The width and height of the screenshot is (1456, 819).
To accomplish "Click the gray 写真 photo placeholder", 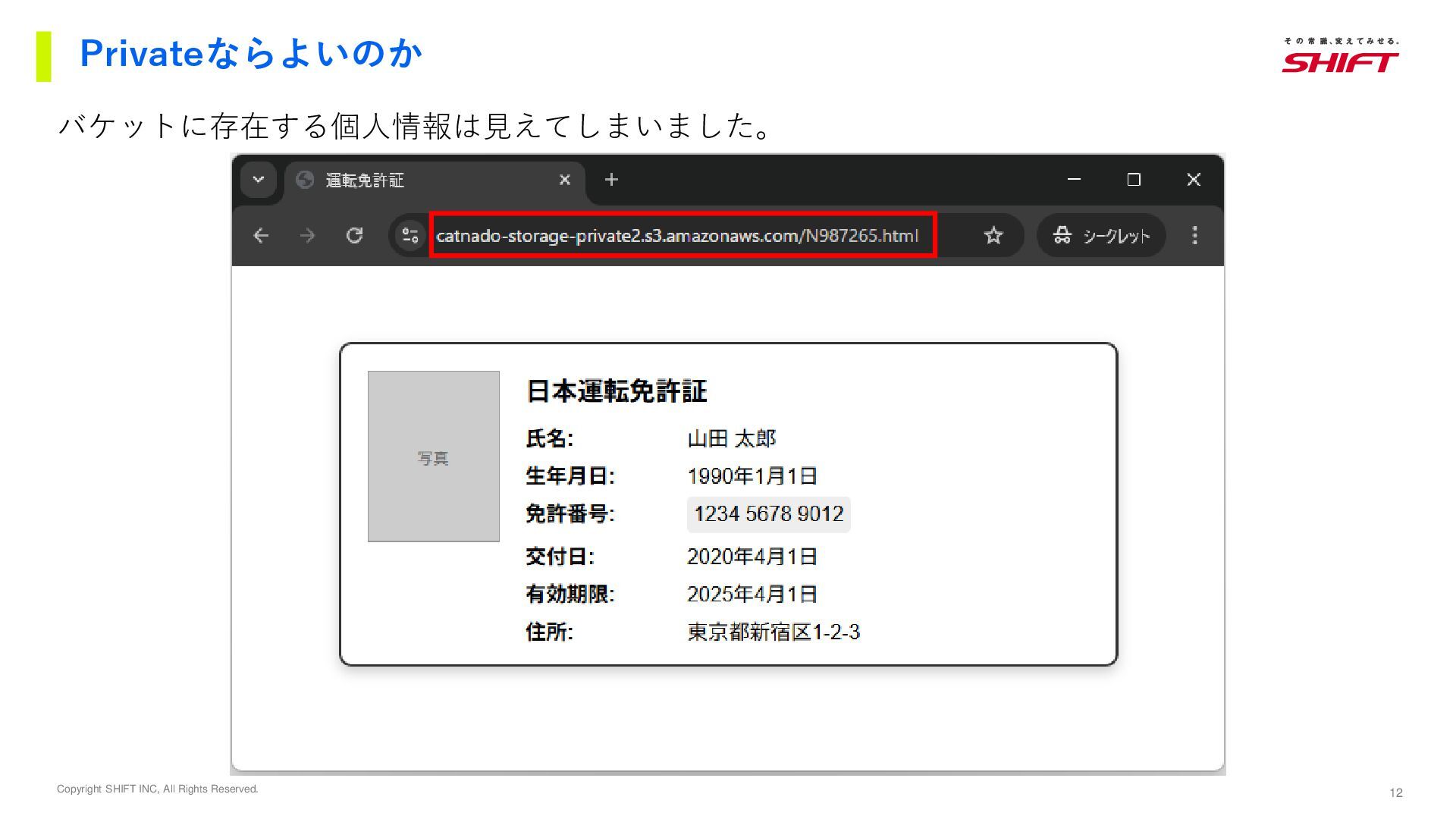I will pos(433,457).
